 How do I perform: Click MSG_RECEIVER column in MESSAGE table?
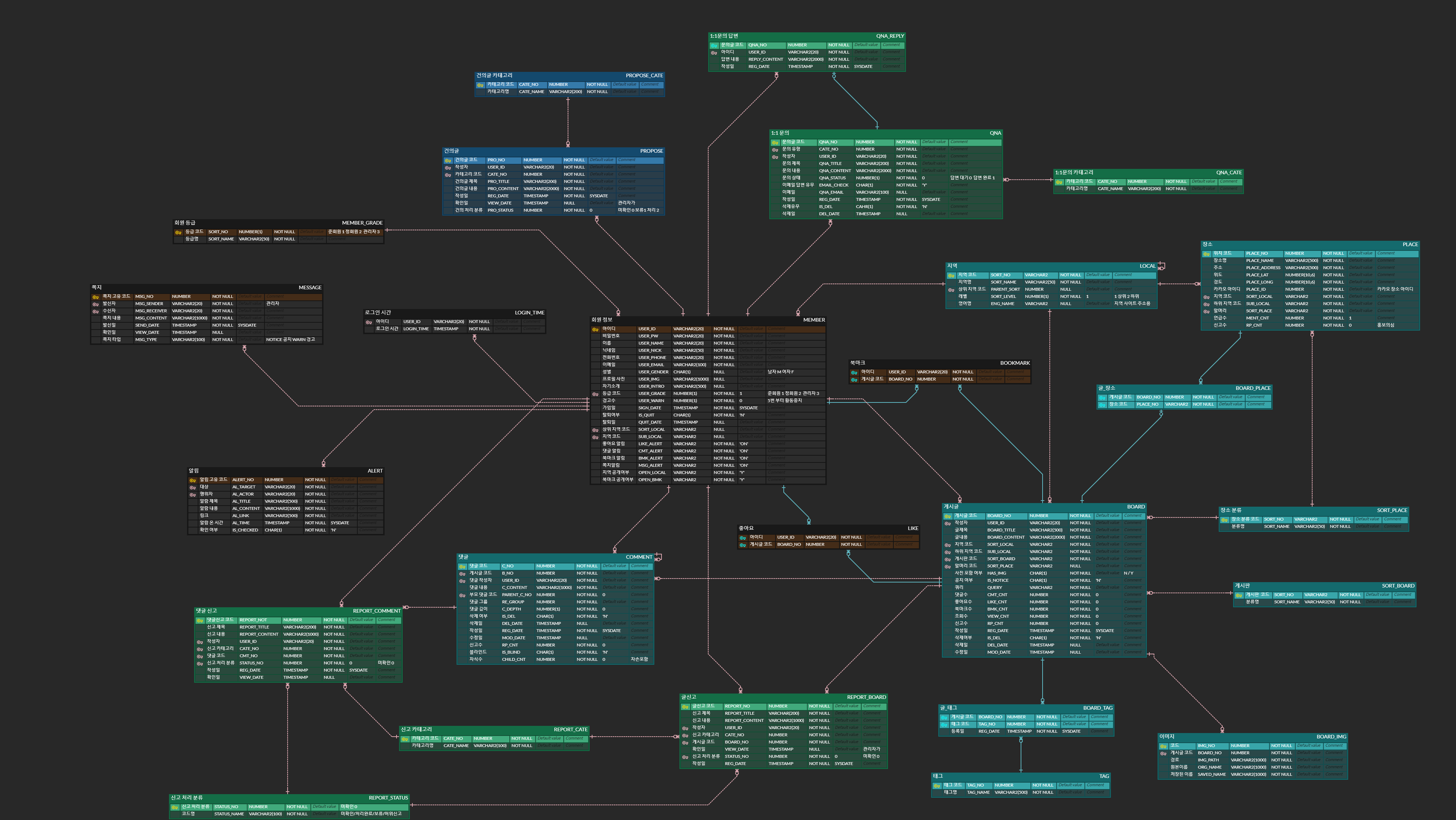(x=151, y=311)
